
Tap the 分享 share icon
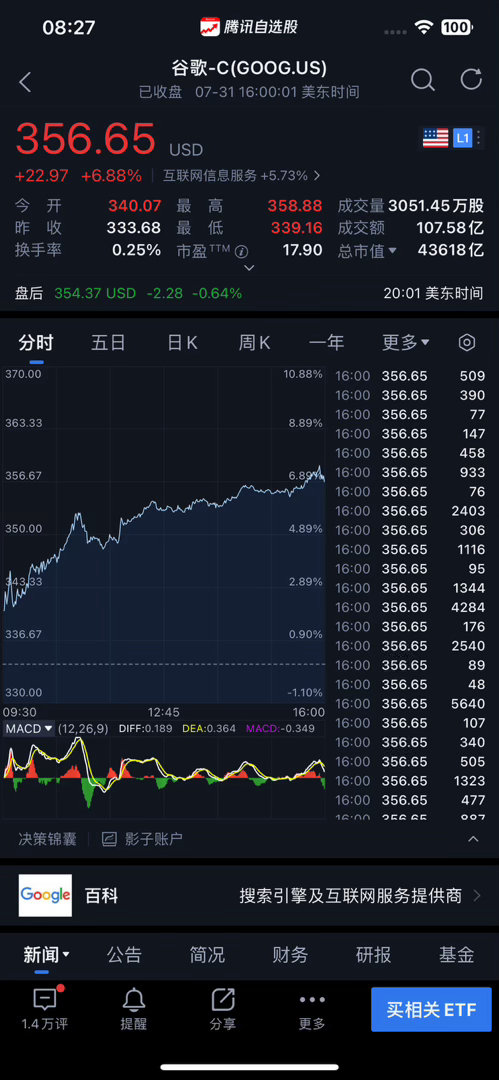pos(223,1000)
